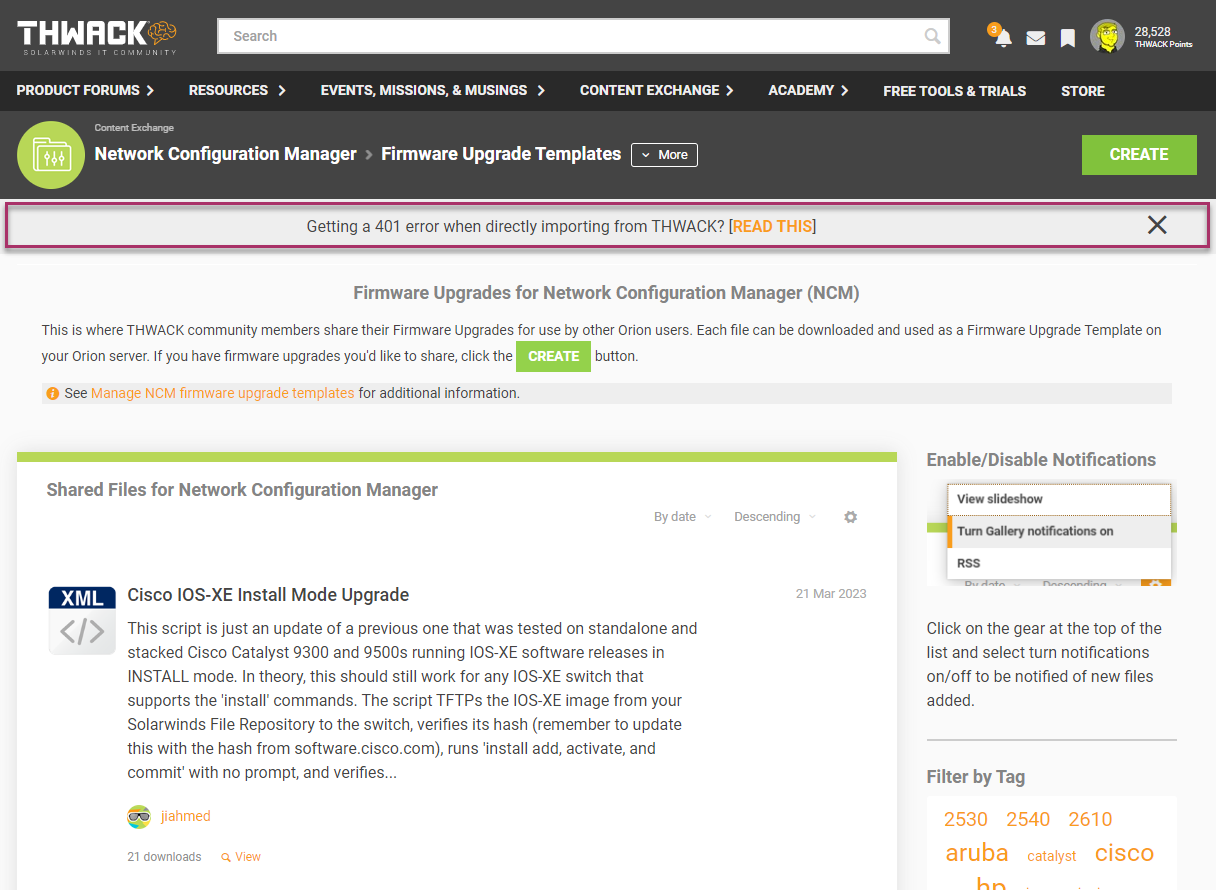Go to Free Tools & Trials

(954, 91)
